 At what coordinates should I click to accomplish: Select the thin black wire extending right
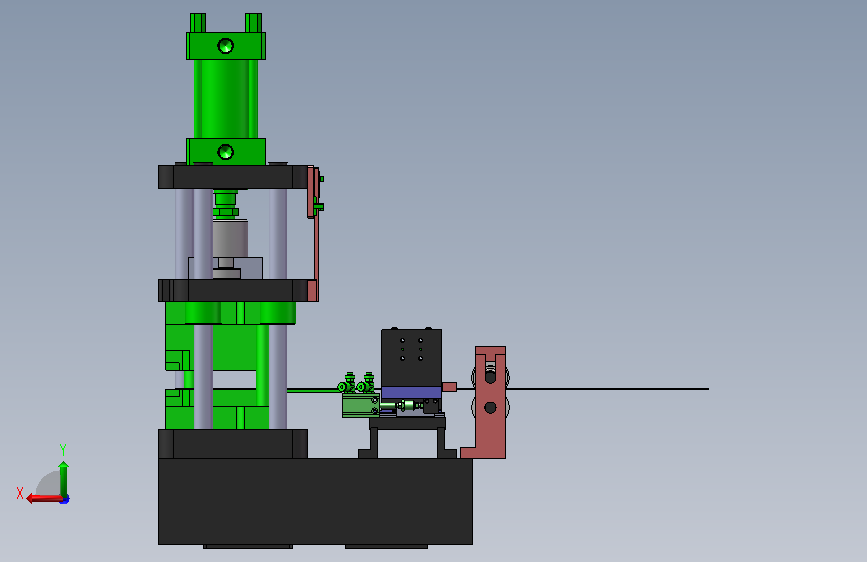[607, 389]
